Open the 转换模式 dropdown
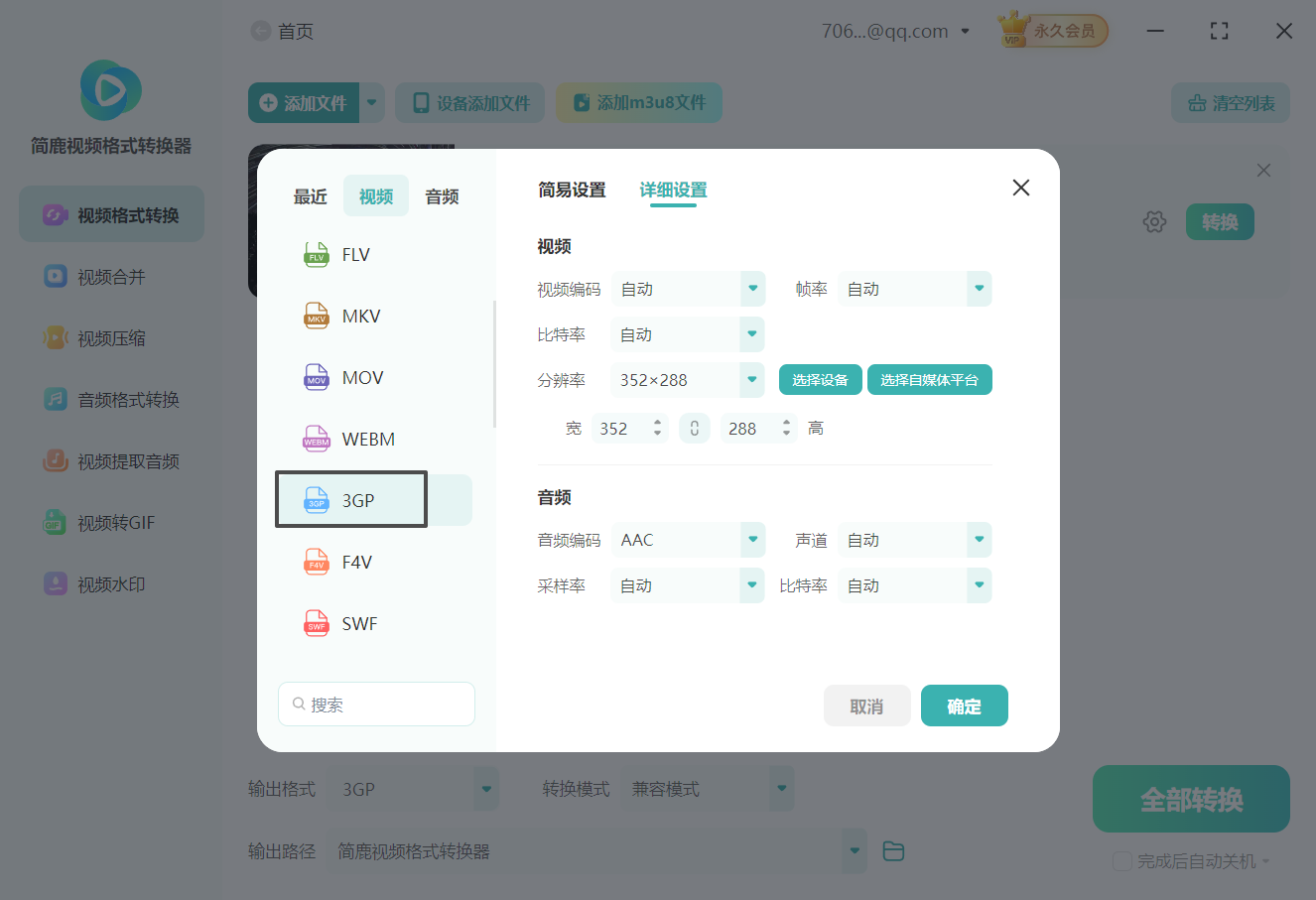 tap(708, 788)
